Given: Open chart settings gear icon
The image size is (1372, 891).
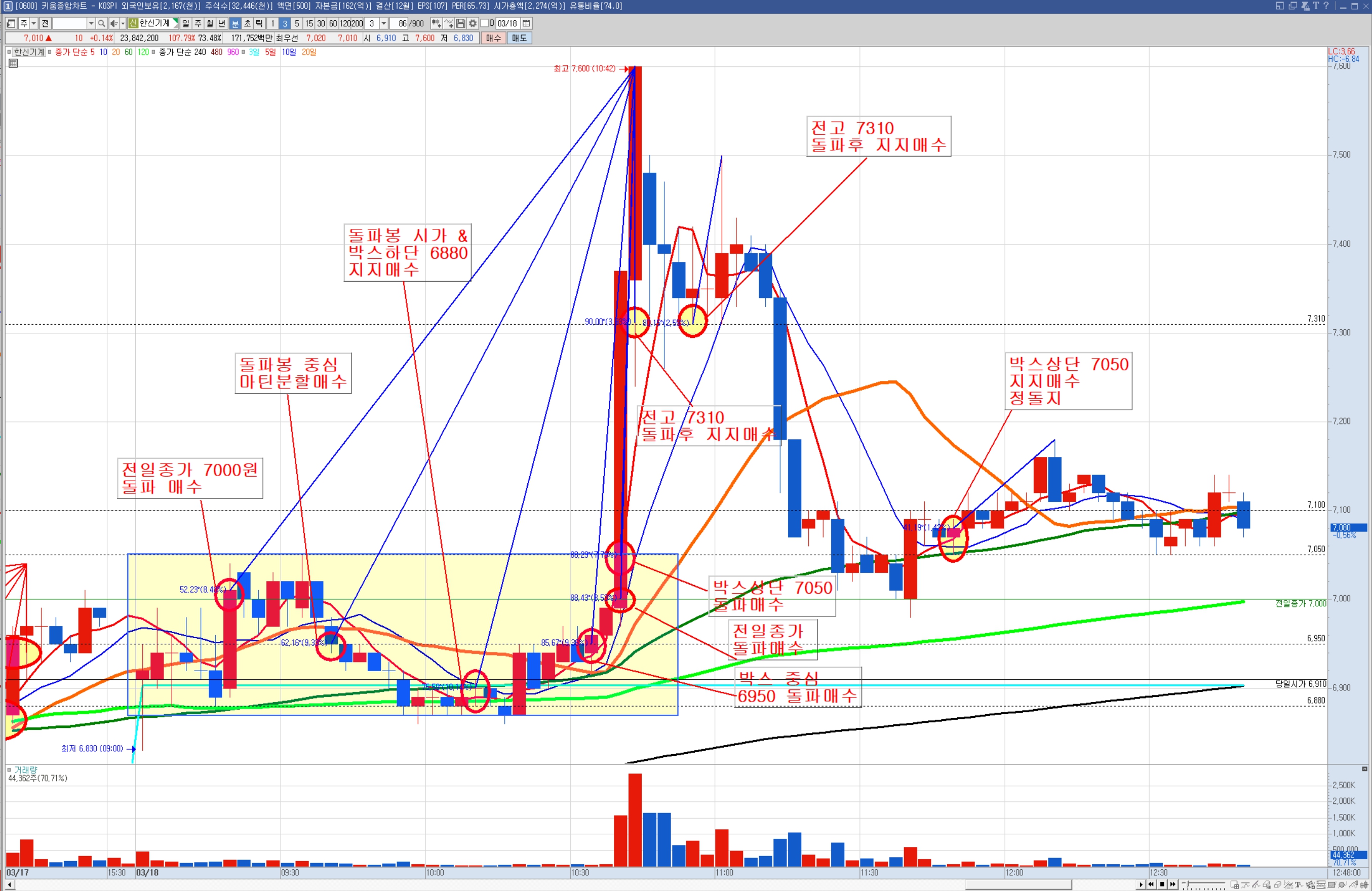Looking at the screenshot, I should pyautogui.click(x=473, y=23).
